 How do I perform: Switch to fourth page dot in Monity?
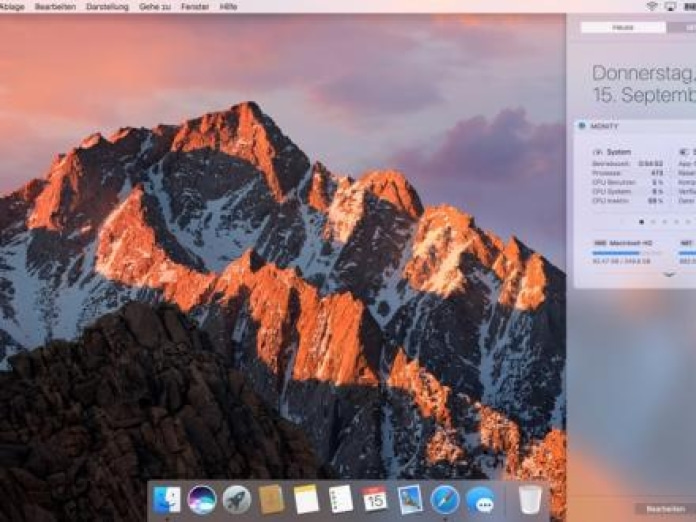coord(676,222)
